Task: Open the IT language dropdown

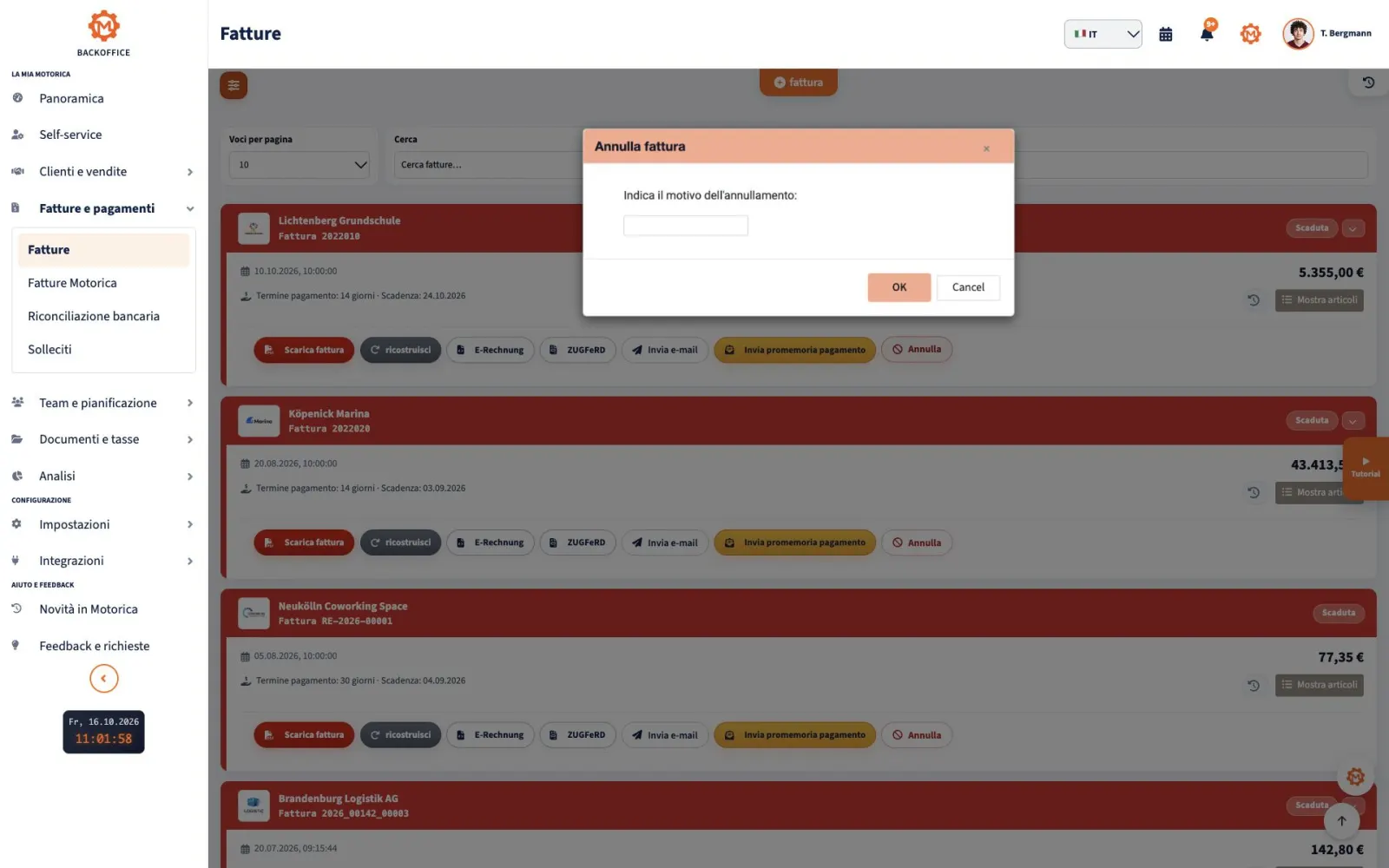Action: pos(1103,34)
